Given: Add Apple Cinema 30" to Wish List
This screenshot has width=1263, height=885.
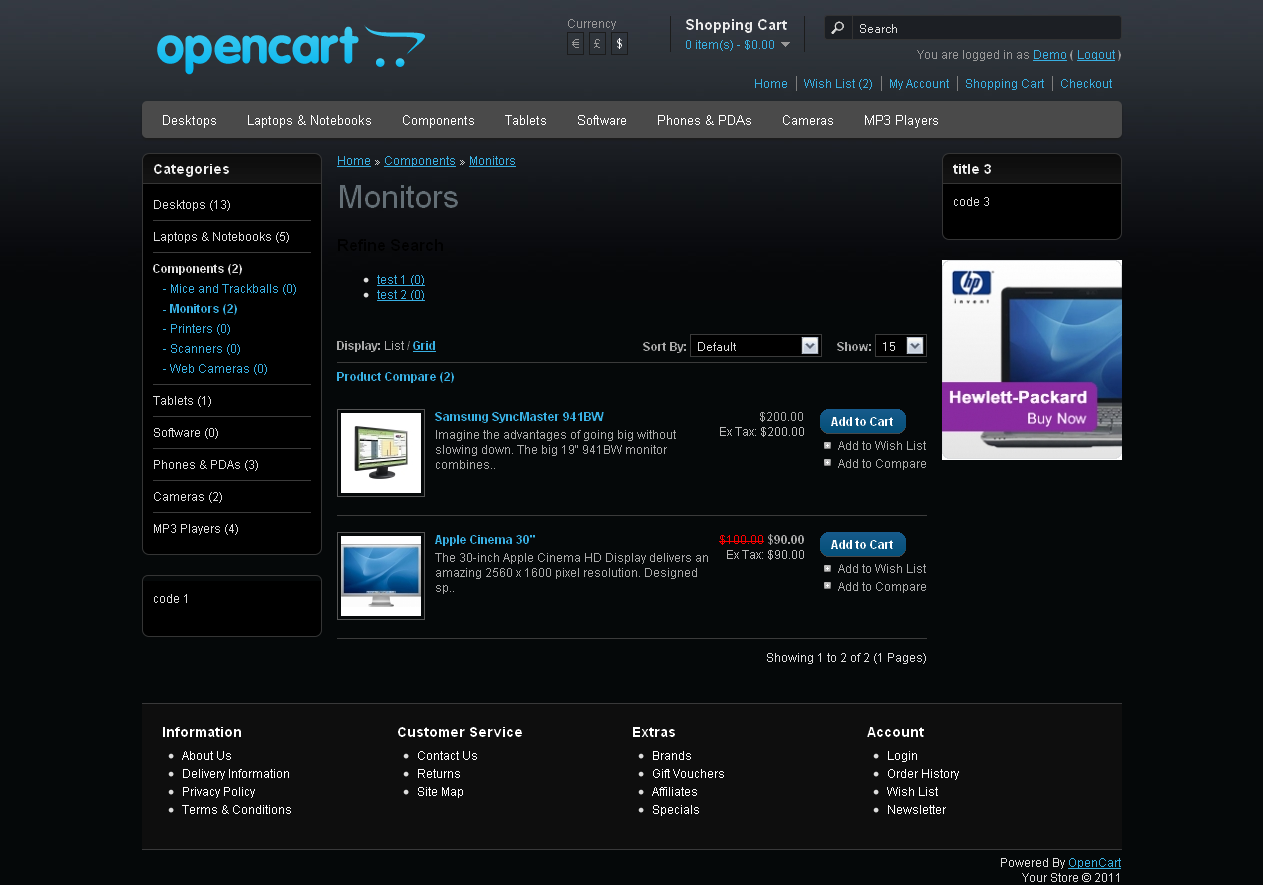Looking at the screenshot, I should pyautogui.click(x=882, y=569).
